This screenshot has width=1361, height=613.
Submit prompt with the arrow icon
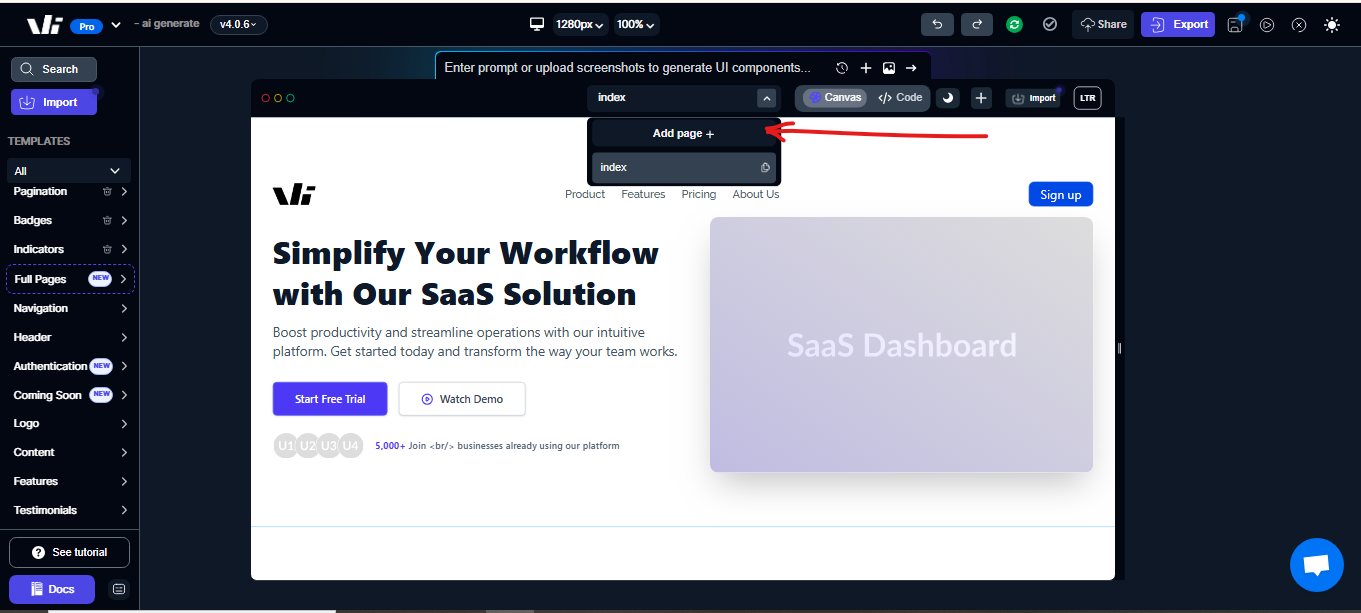coord(911,68)
